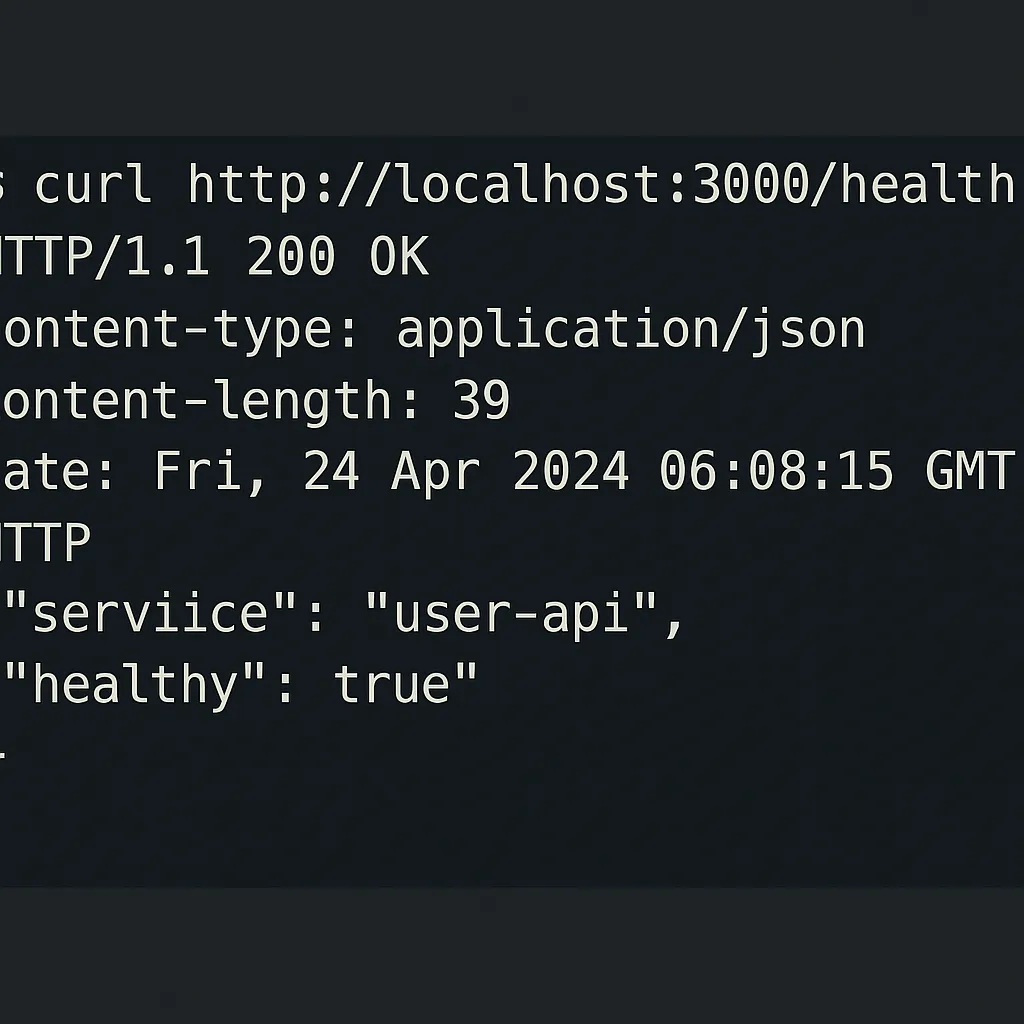Click the 06:08:15 timestamp
The image size is (1024, 1024).
[x=776, y=471]
